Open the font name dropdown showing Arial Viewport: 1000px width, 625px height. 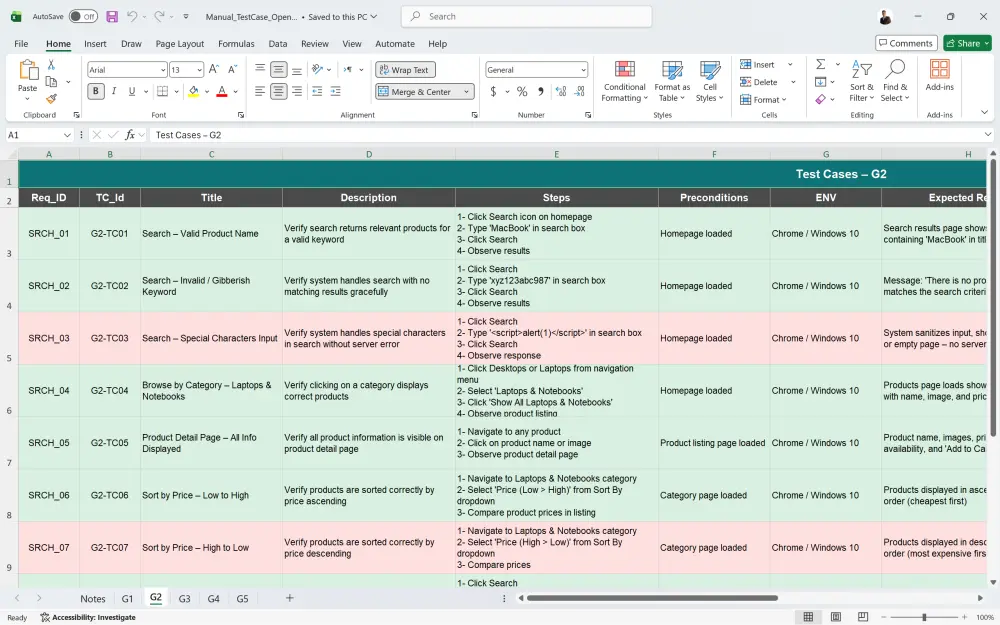(162, 70)
